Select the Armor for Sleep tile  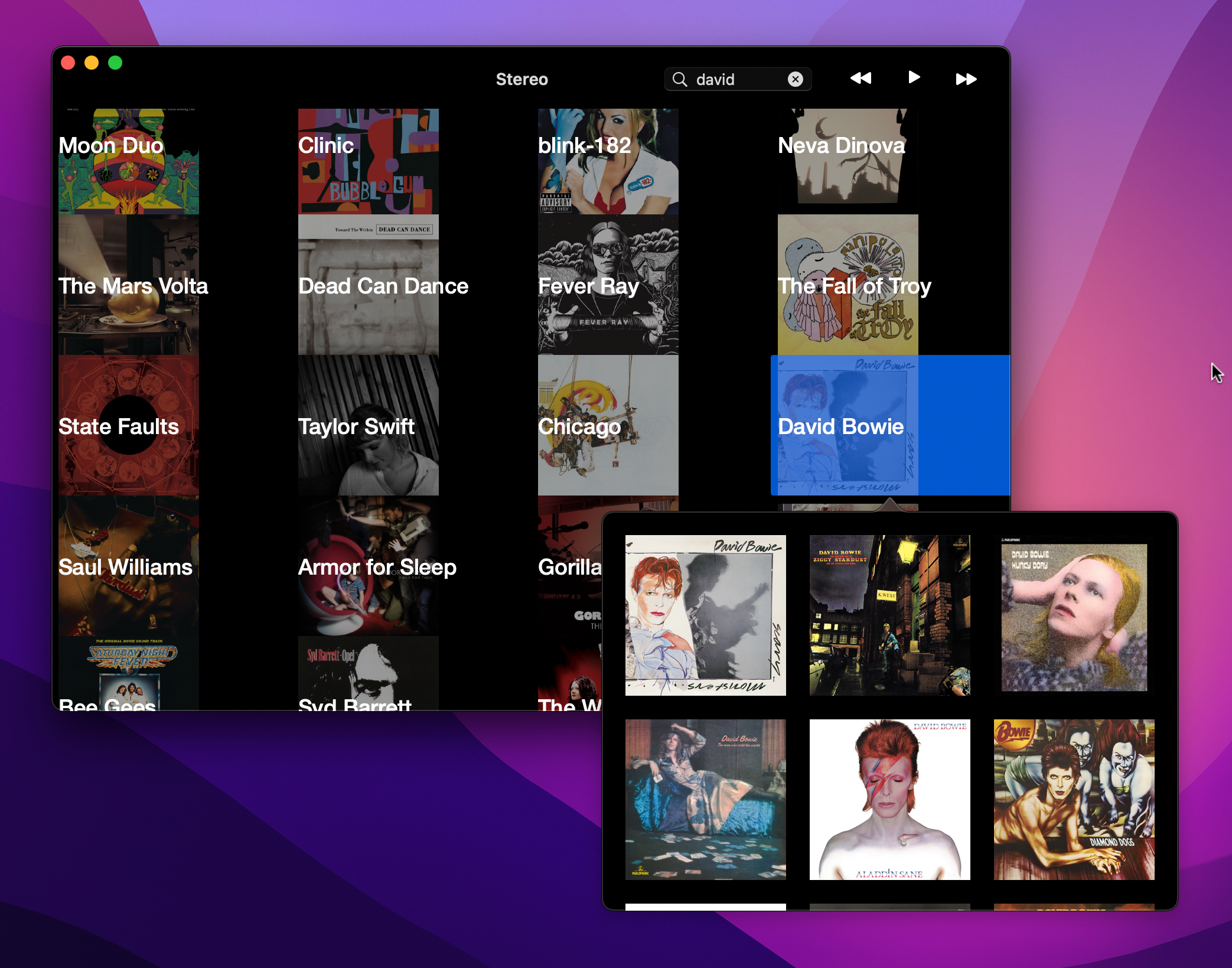pyautogui.click(x=369, y=566)
